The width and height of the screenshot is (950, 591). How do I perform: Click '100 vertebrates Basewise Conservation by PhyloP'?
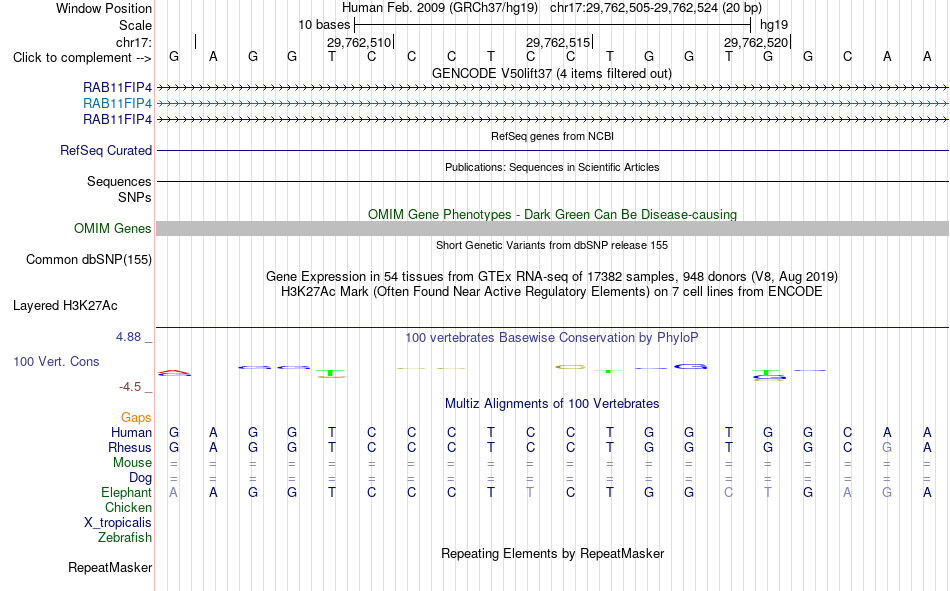coord(552,338)
